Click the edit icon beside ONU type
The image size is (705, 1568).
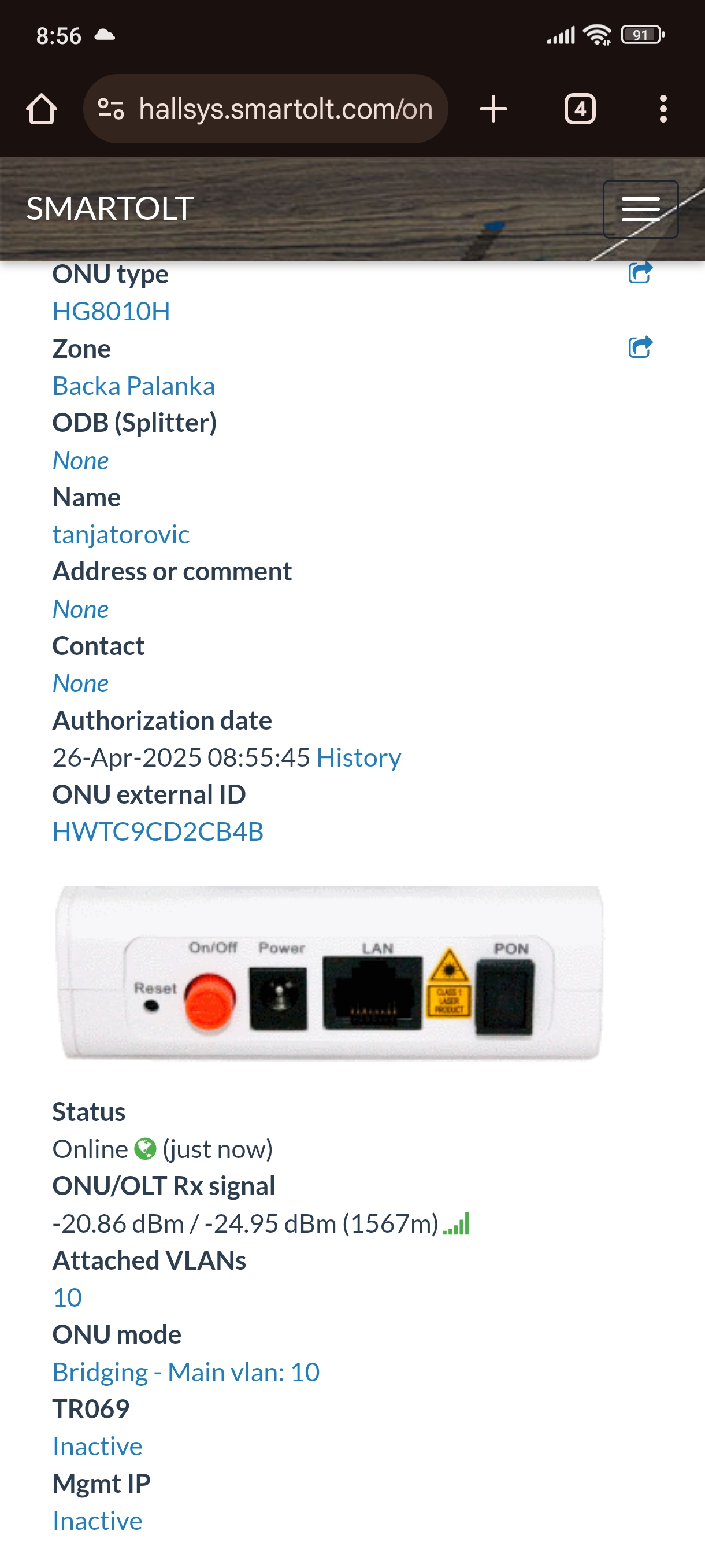coord(640,273)
